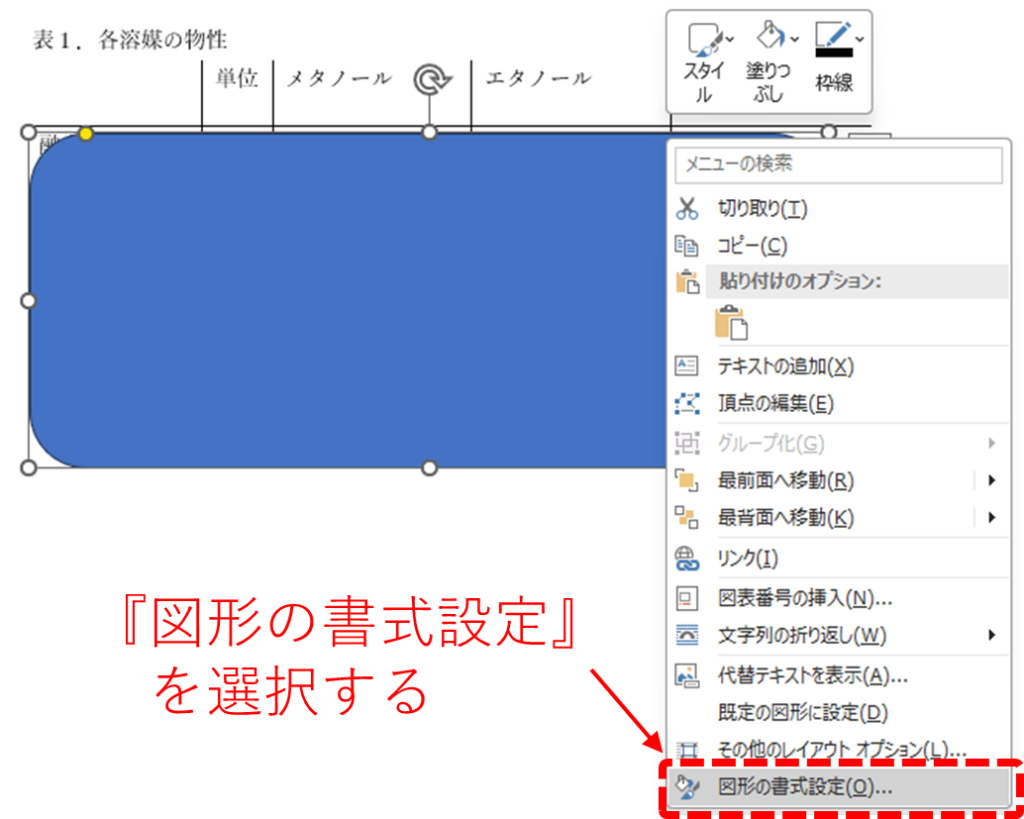Select Format Shape (図形の書式設定) menu item
Screen dimensions: 1024x819
click(x=805, y=787)
